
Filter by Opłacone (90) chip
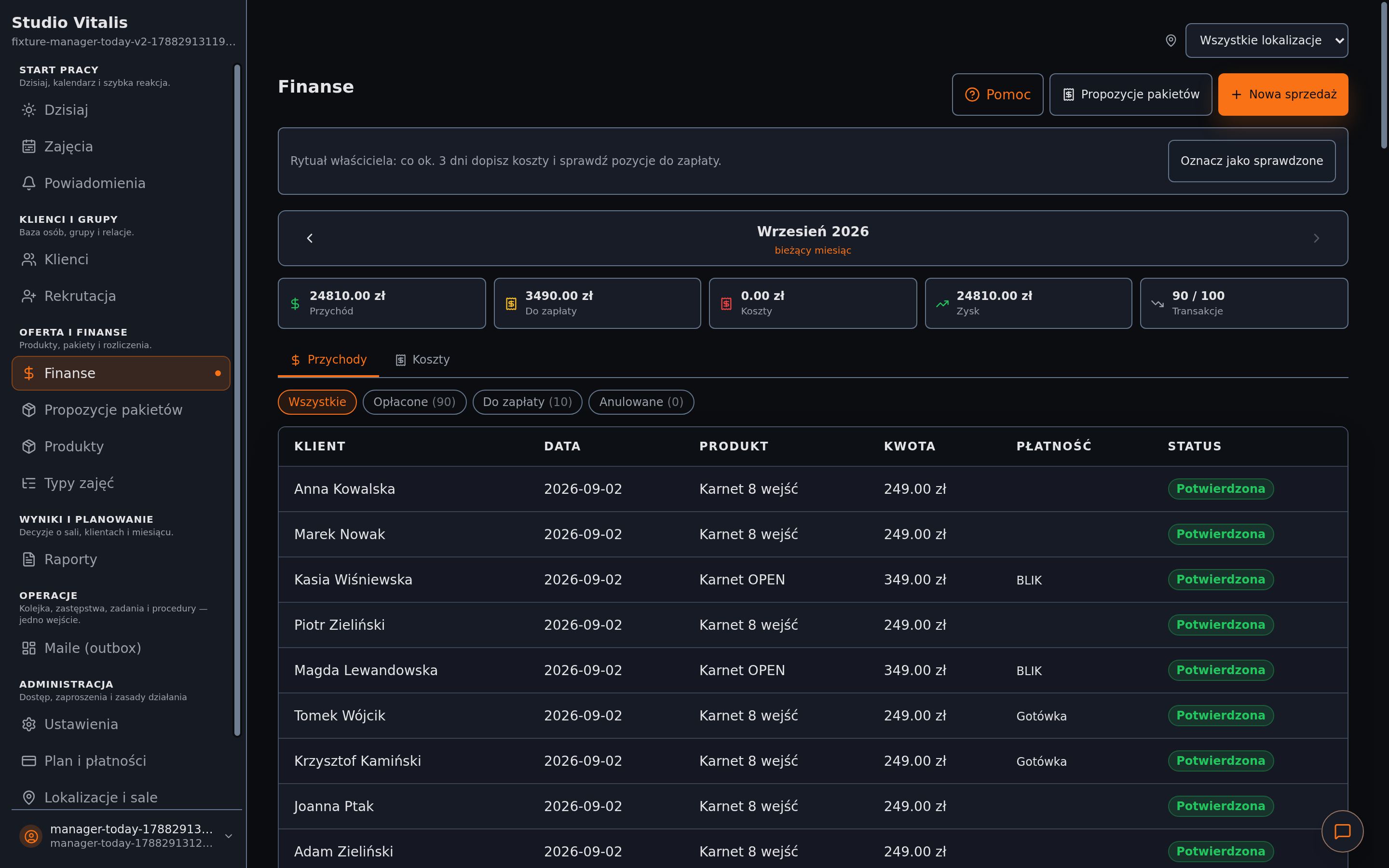tap(414, 402)
